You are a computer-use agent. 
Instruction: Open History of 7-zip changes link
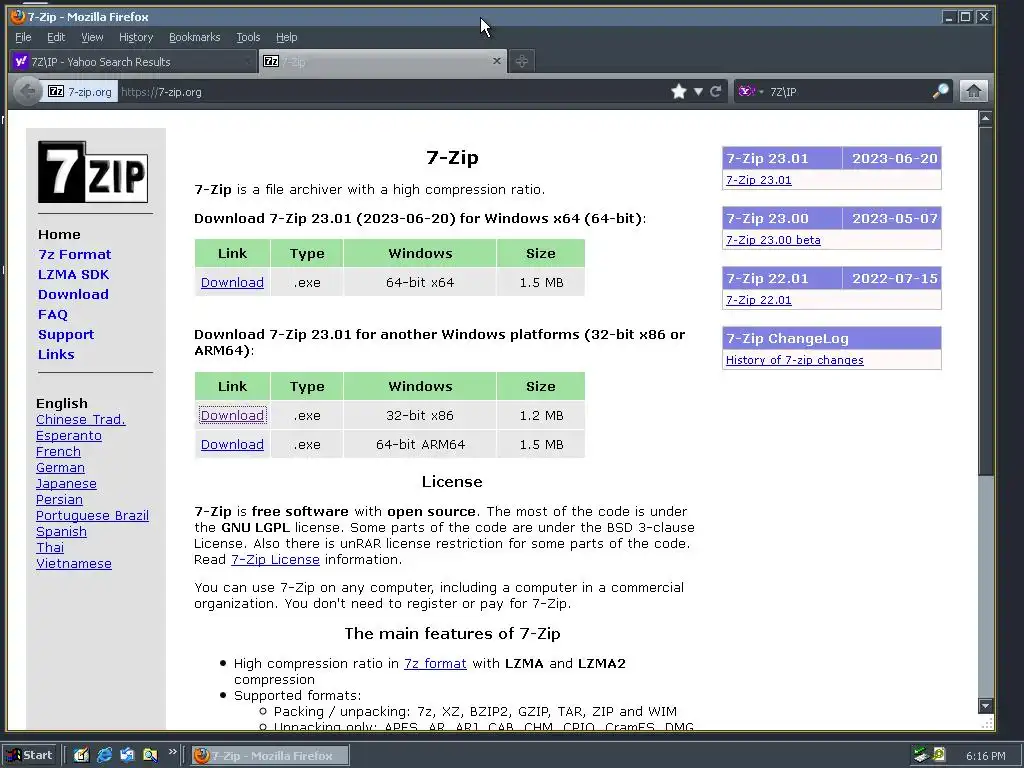click(x=794, y=360)
